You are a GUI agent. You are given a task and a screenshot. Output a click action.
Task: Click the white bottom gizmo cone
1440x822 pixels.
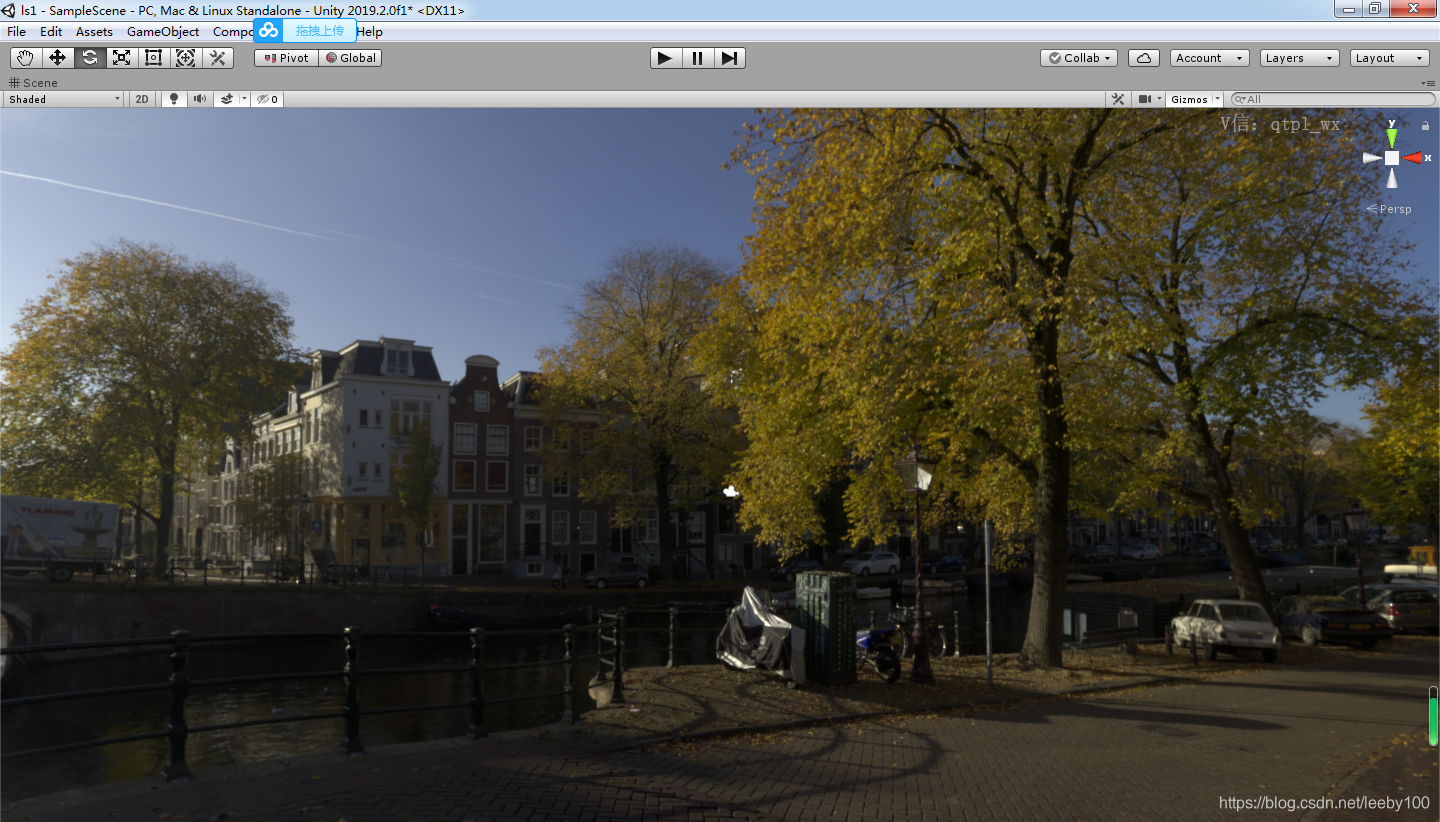1392,179
